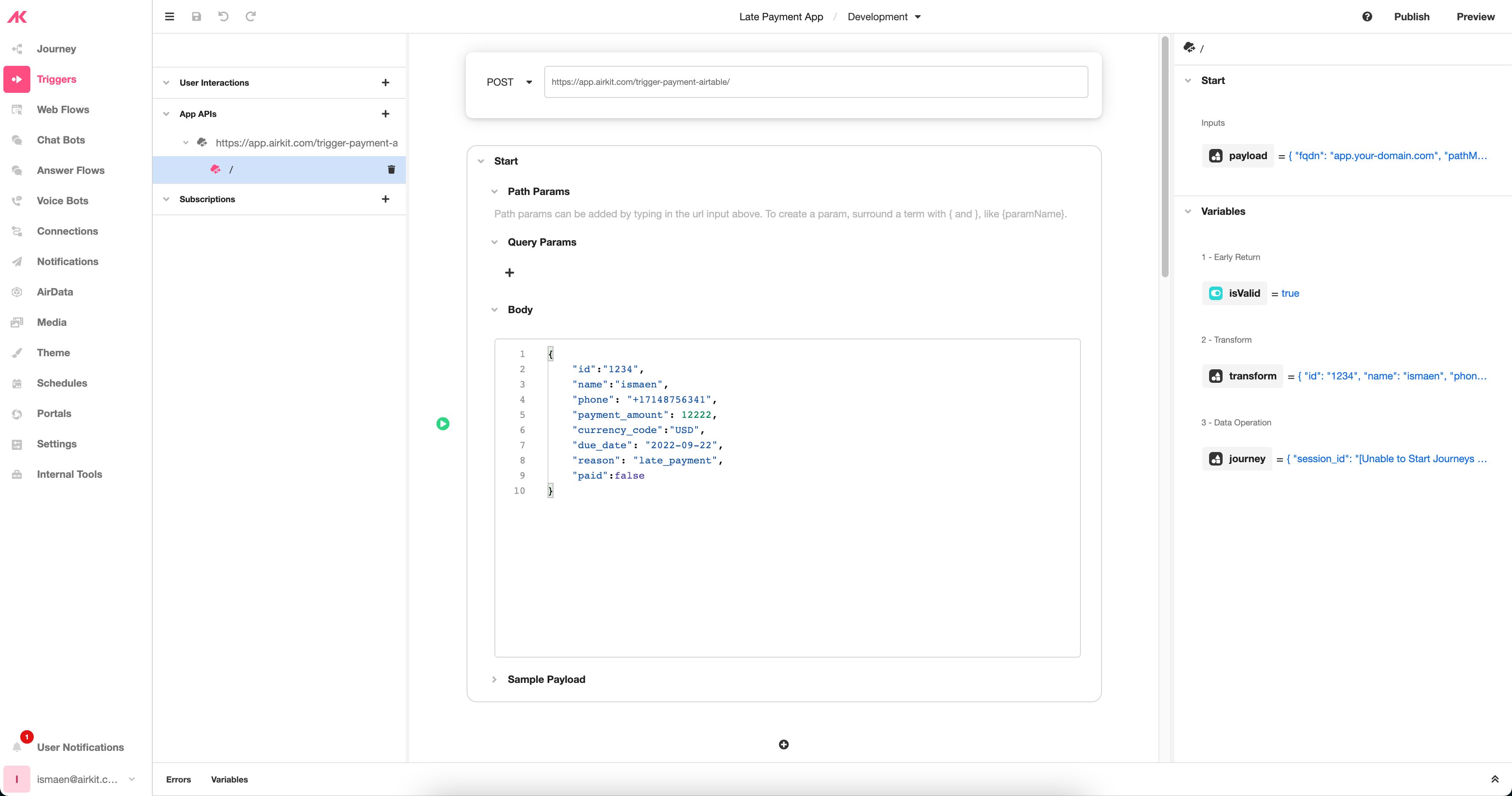This screenshot has width=1512, height=796.
Task: Collapse the Start card in editor
Action: click(x=481, y=161)
